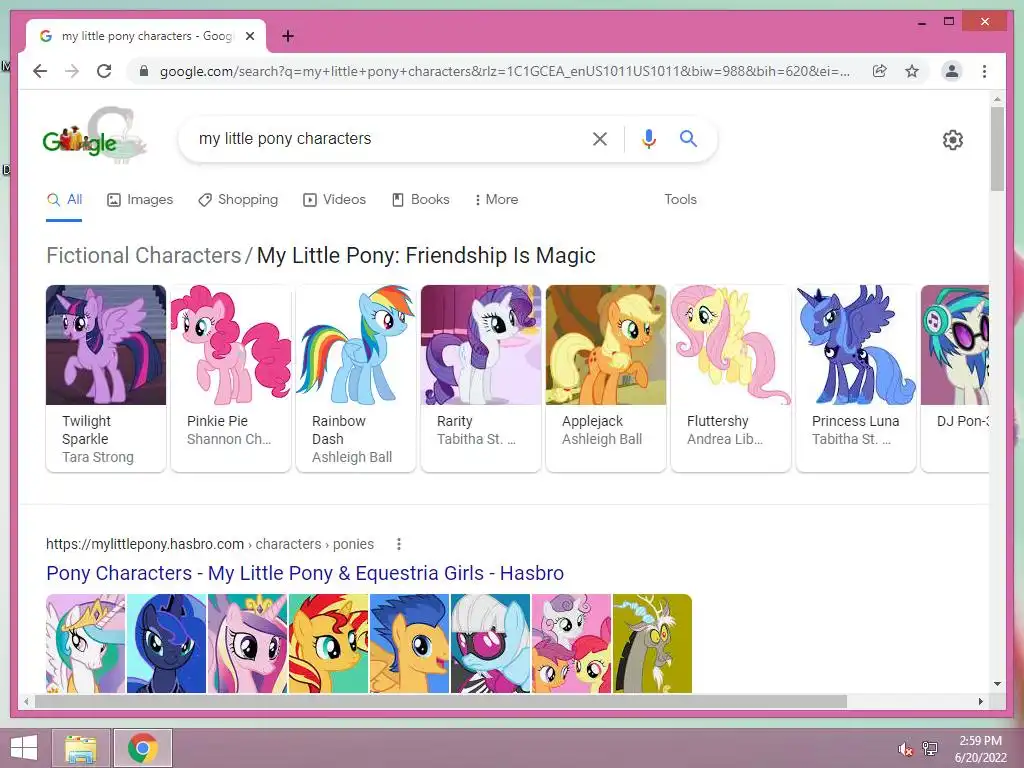
Task: Switch to Shopping results
Action: [238, 199]
